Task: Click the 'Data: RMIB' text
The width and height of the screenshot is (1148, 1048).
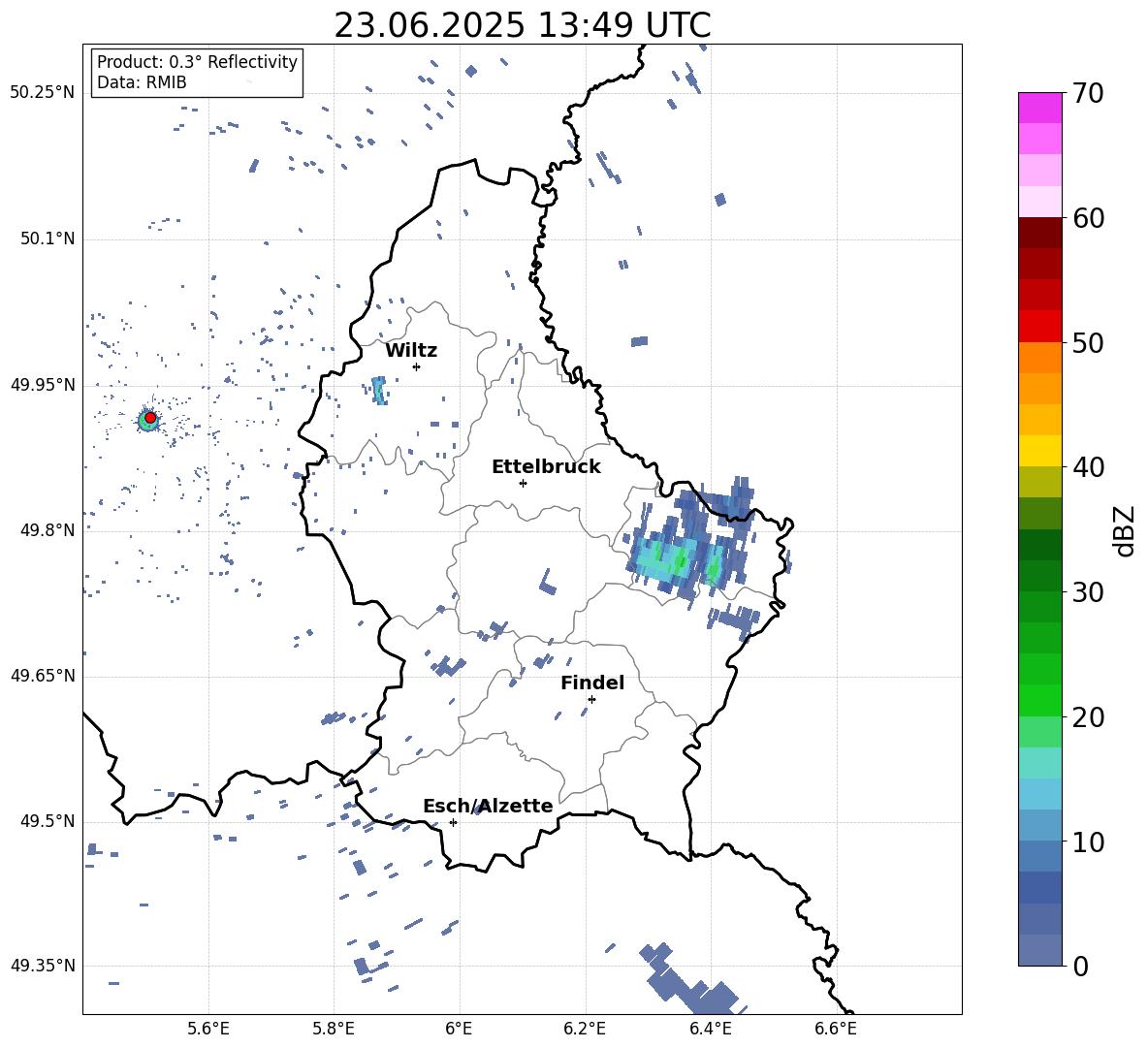Action: (142, 82)
